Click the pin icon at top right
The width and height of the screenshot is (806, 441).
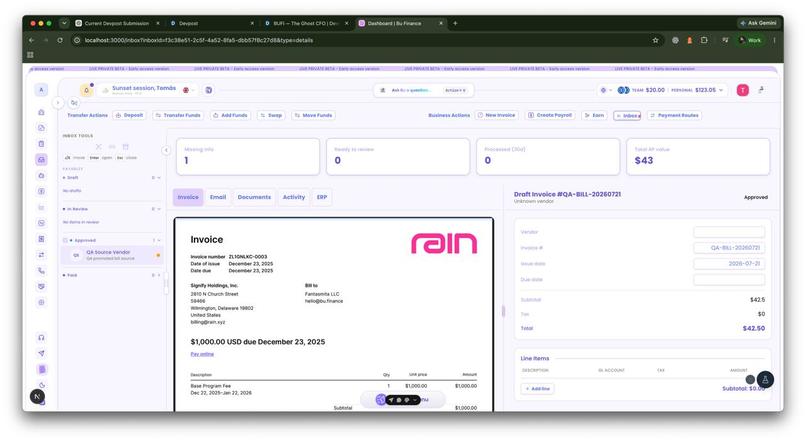(x=761, y=90)
